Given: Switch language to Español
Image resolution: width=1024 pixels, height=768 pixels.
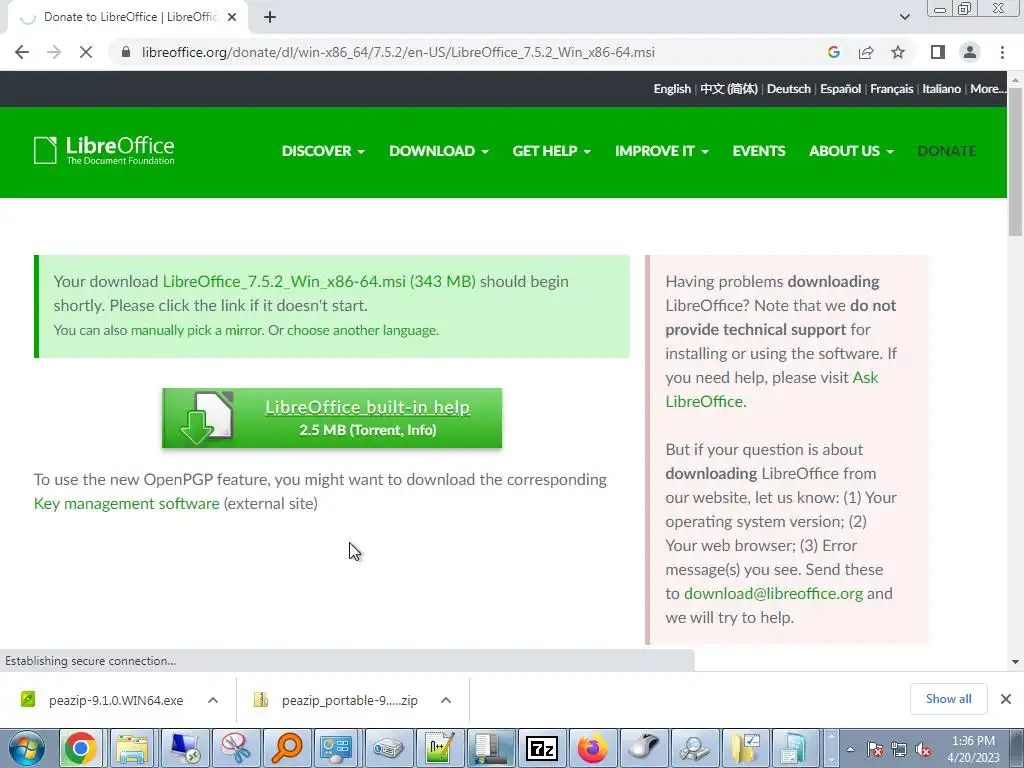Looking at the screenshot, I should click(840, 89).
